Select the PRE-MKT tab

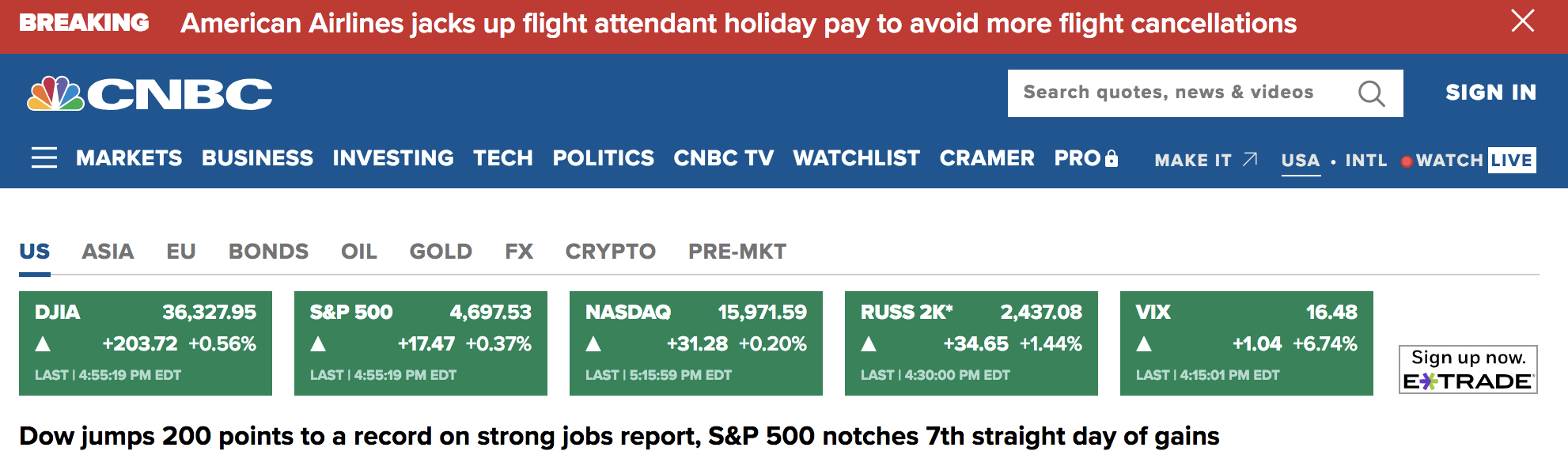pyautogui.click(x=737, y=252)
